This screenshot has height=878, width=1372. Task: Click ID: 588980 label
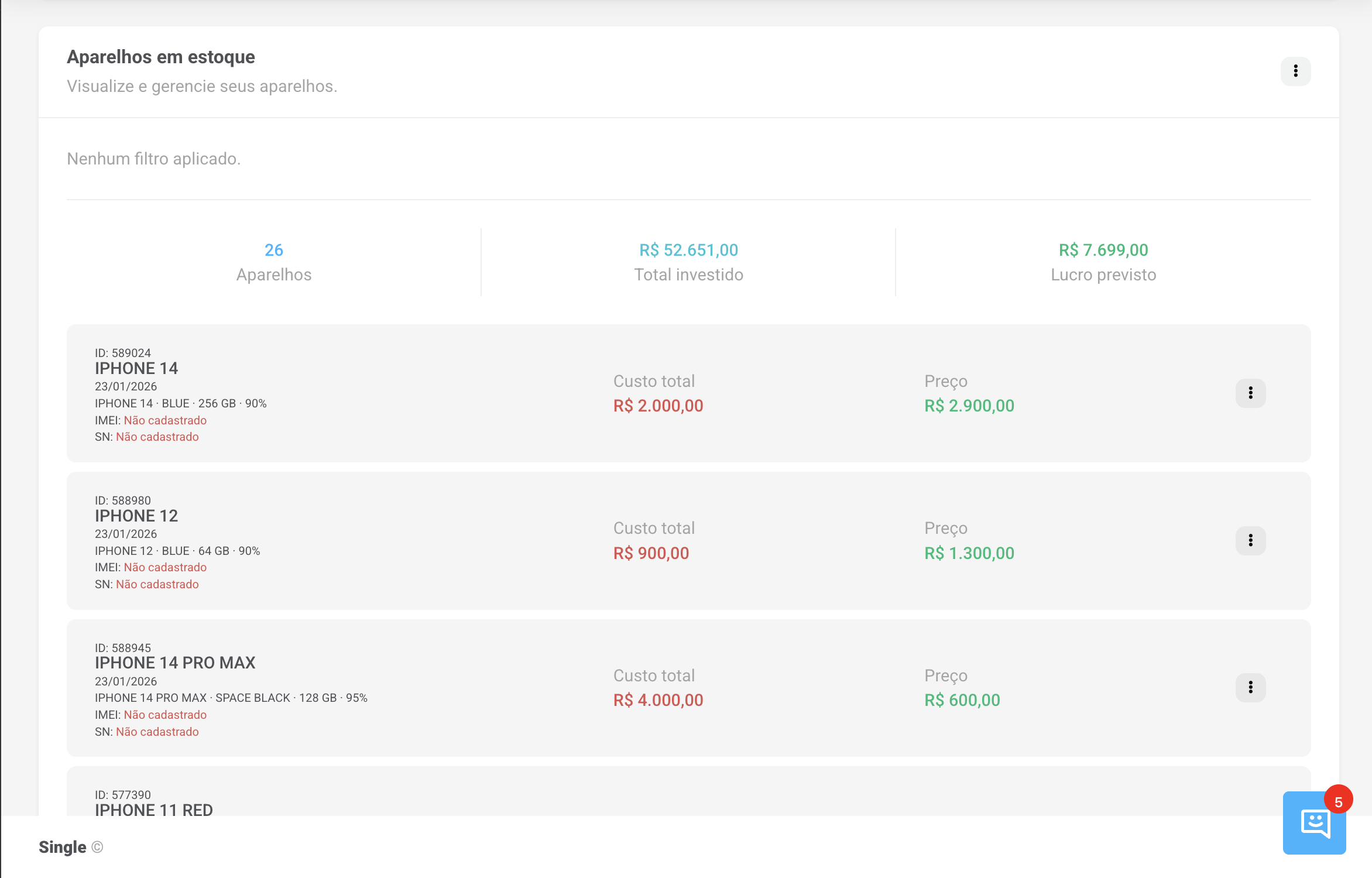[x=123, y=500]
